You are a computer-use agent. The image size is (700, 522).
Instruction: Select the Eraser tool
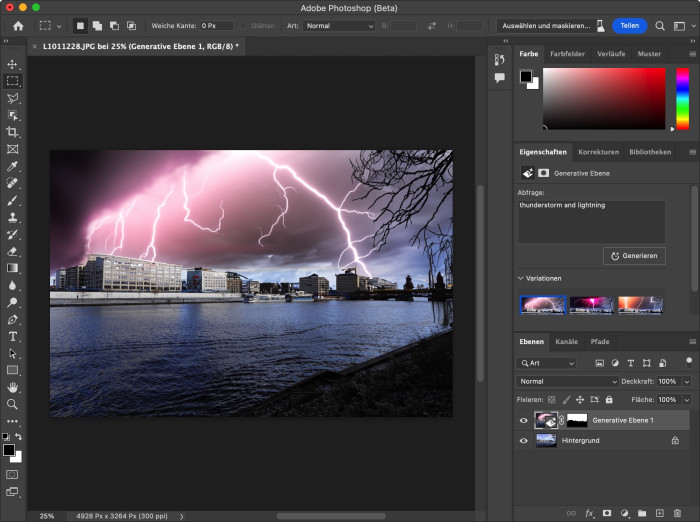pyautogui.click(x=12, y=251)
